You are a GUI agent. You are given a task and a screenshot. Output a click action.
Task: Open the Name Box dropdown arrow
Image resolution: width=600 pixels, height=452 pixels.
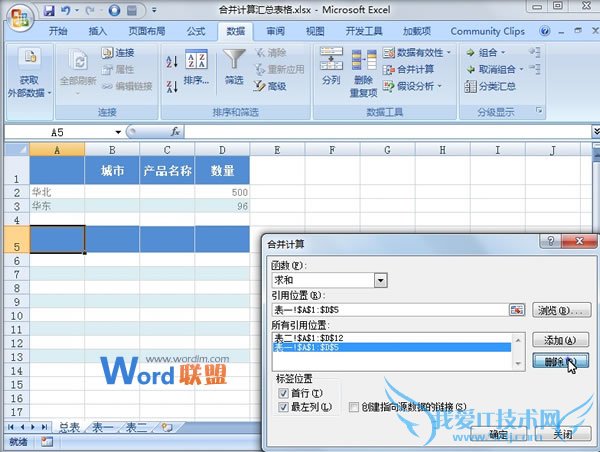click(118, 132)
